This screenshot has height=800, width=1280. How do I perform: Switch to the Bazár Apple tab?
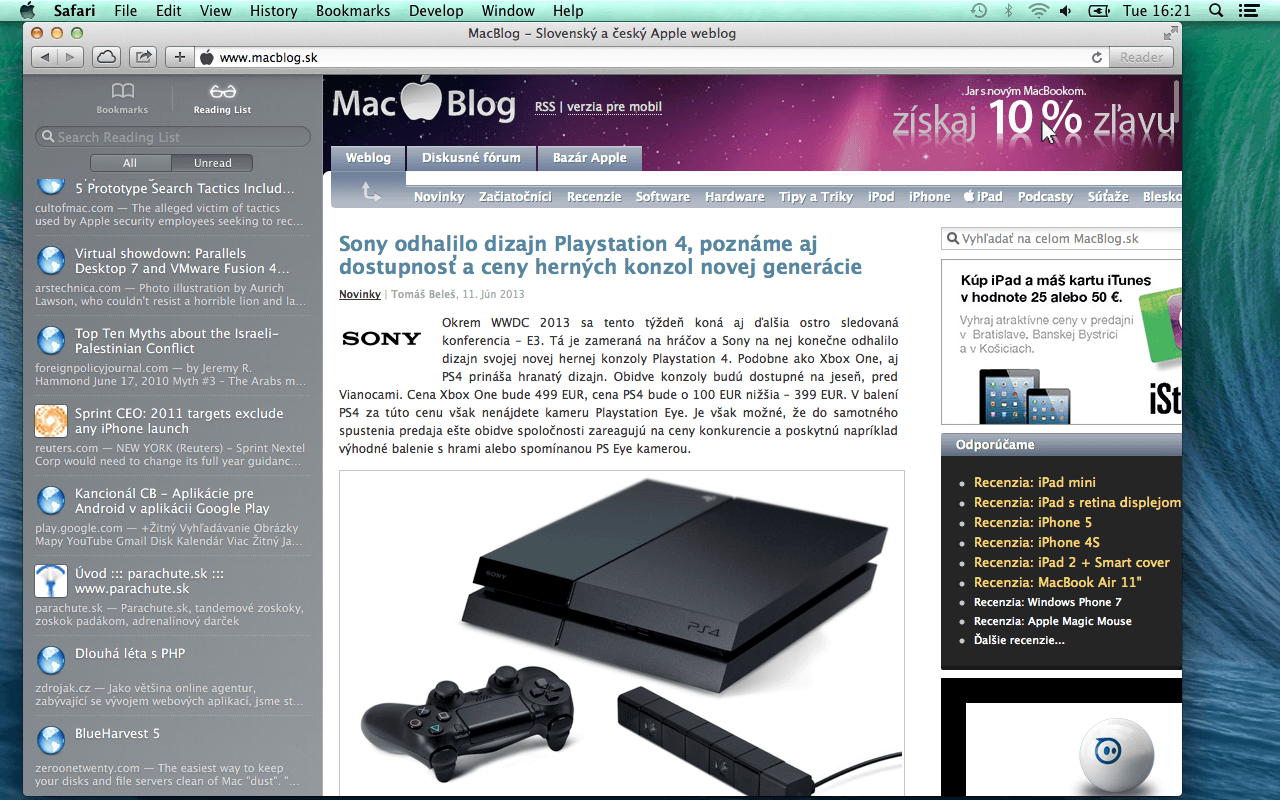[x=590, y=158]
